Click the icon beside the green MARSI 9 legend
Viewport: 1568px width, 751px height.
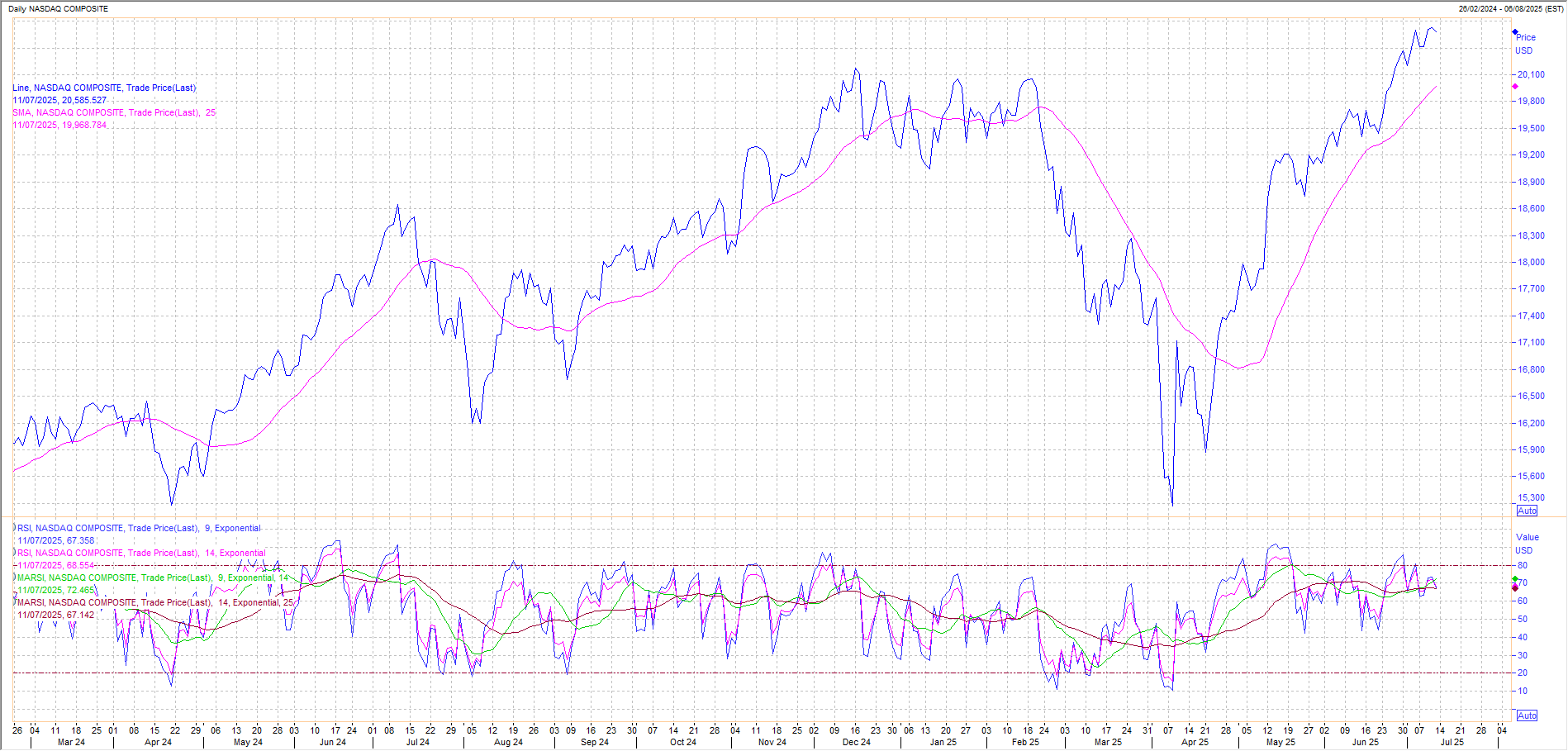tap(15, 578)
